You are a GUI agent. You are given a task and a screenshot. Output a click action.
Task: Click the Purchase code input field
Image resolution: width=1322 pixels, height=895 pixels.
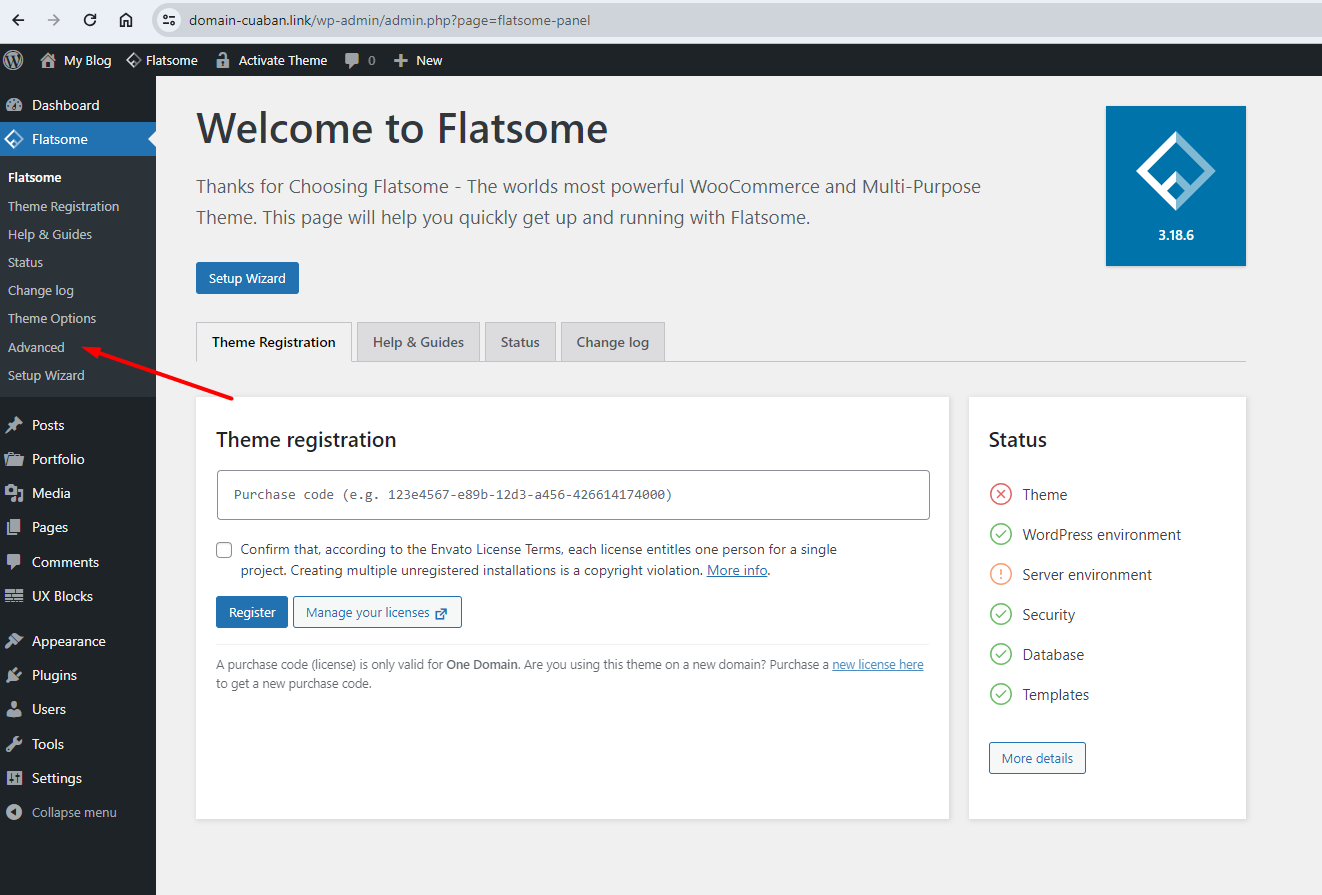(573, 495)
